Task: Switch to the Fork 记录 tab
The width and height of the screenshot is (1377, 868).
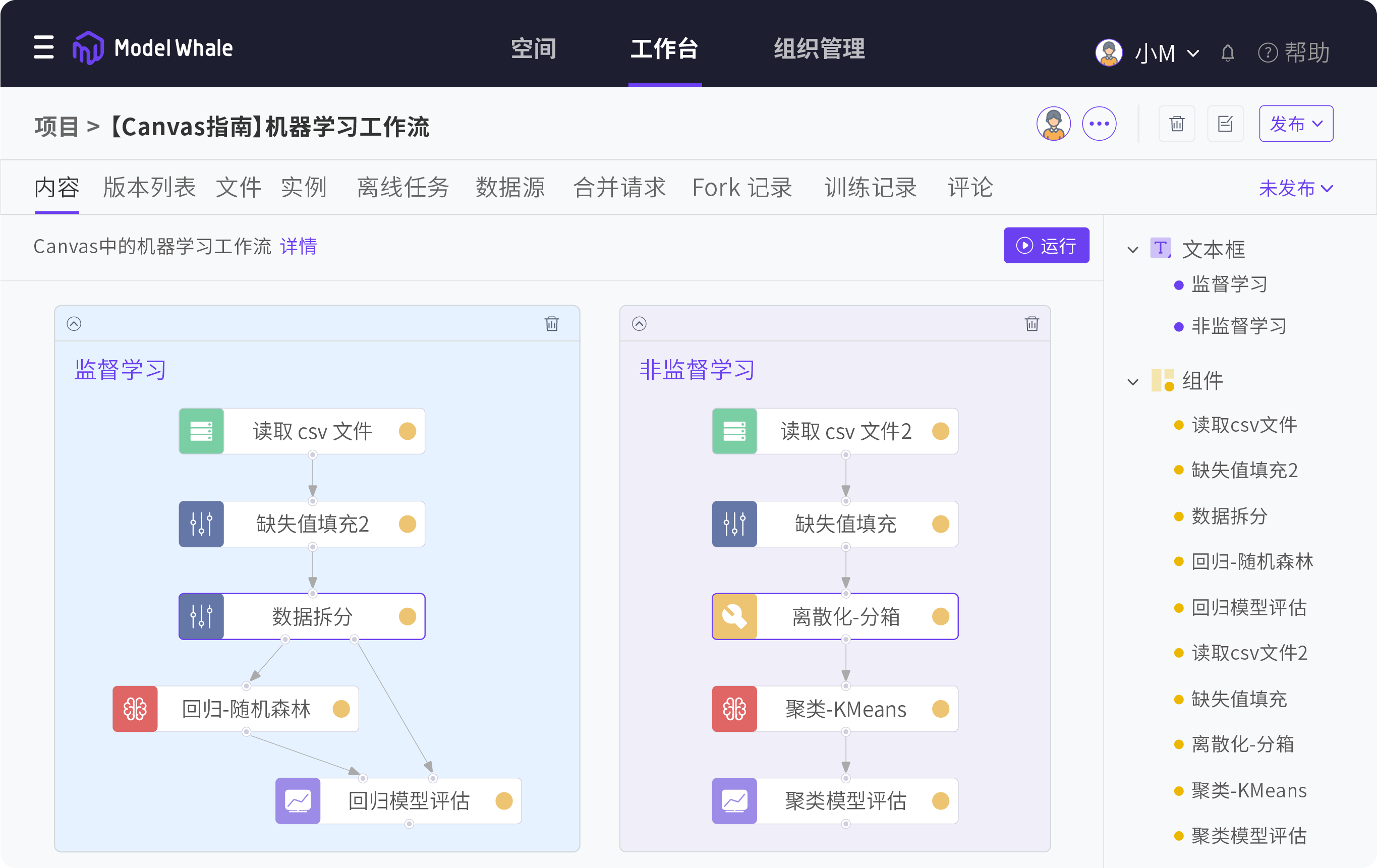Action: (742, 188)
